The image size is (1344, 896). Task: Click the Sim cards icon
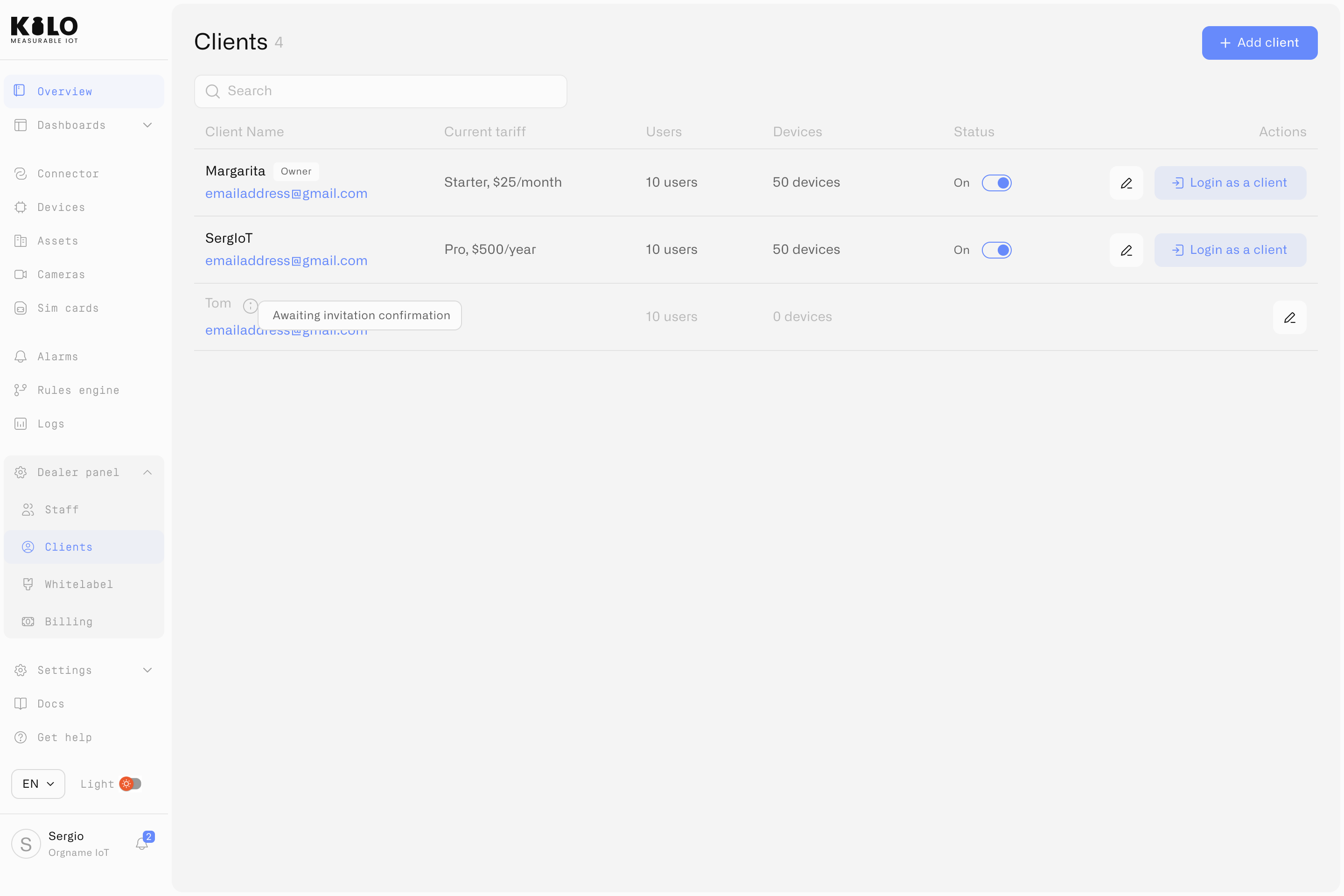[x=21, y=308]
